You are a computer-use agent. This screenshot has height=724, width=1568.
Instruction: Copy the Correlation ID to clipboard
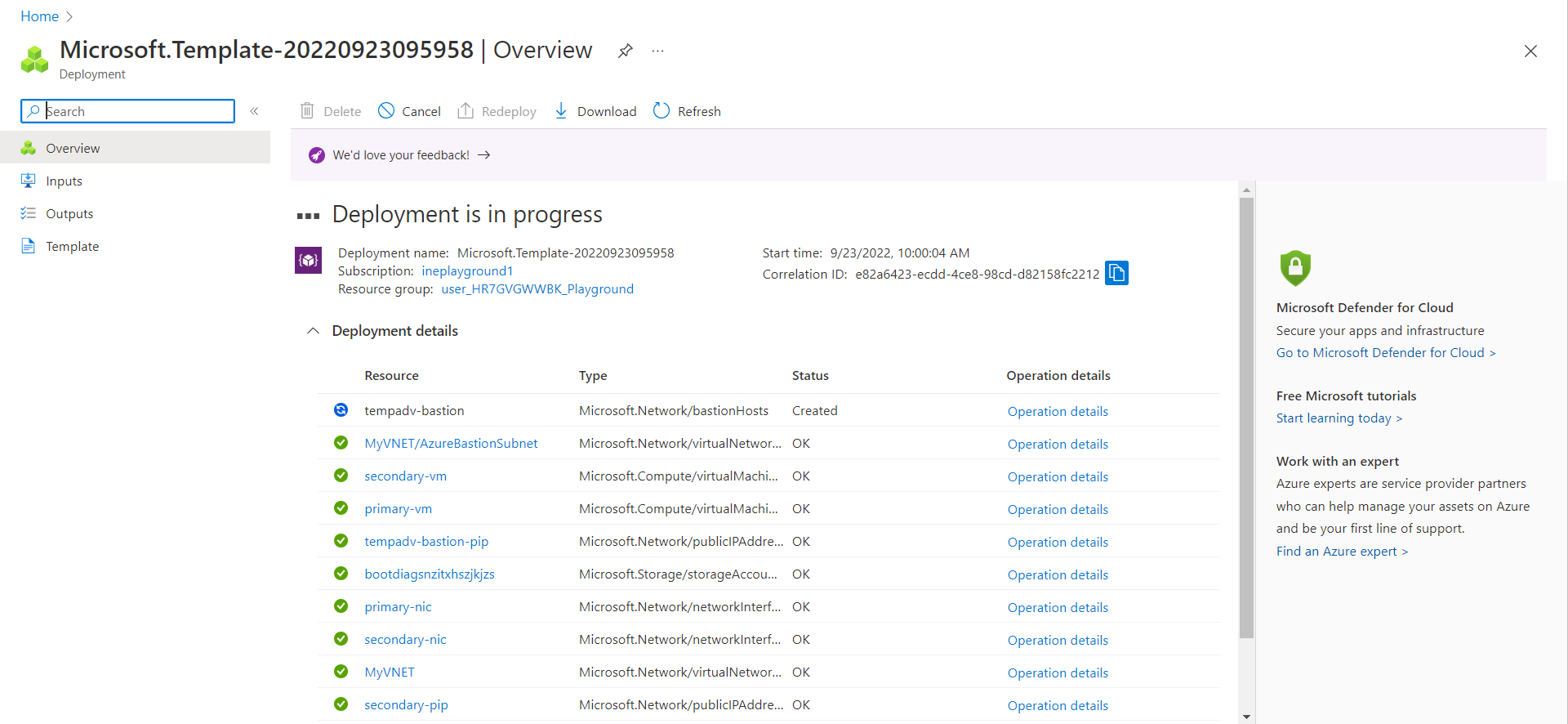[1116, 273]
